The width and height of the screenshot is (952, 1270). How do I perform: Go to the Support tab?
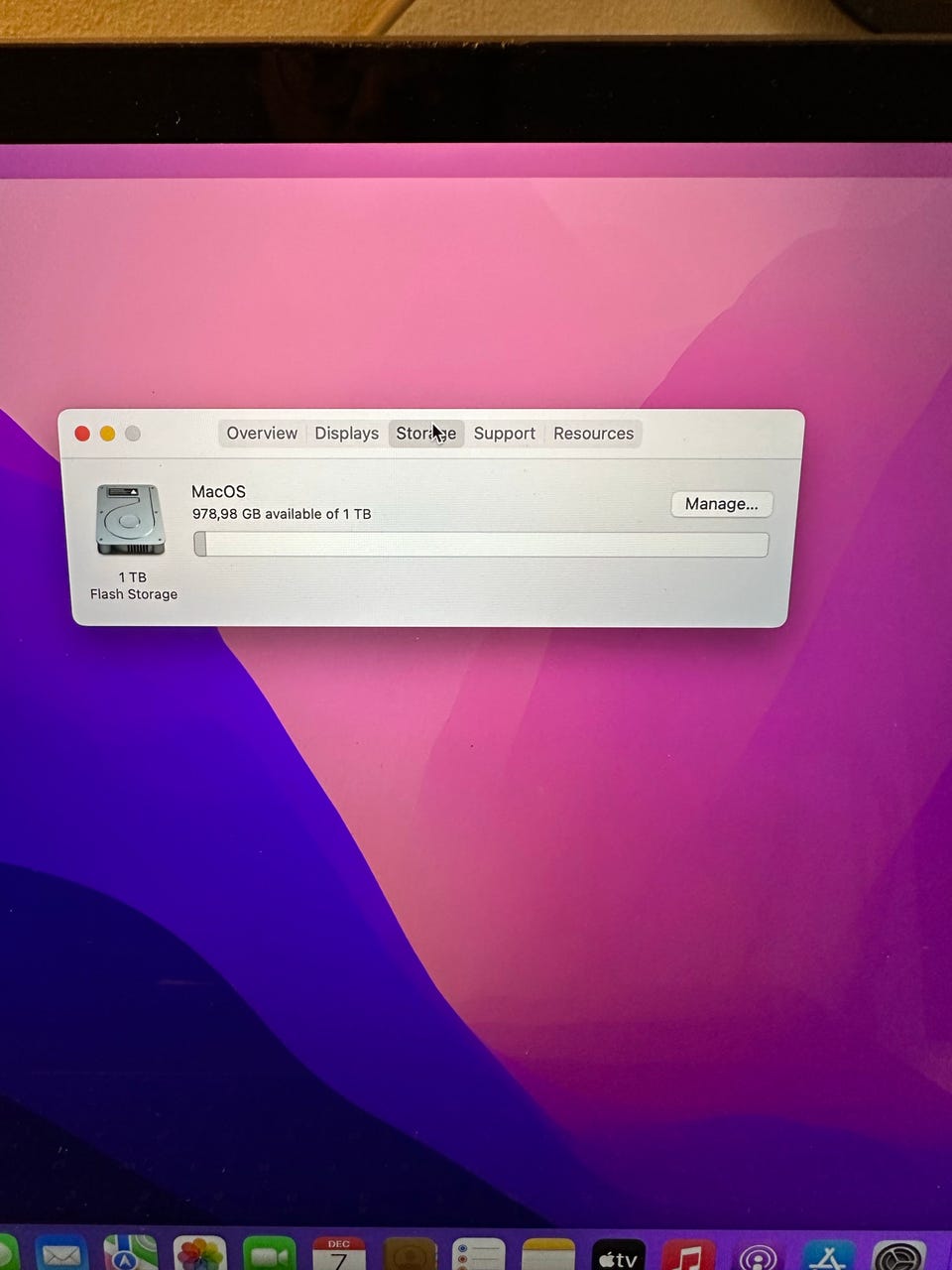504,434
